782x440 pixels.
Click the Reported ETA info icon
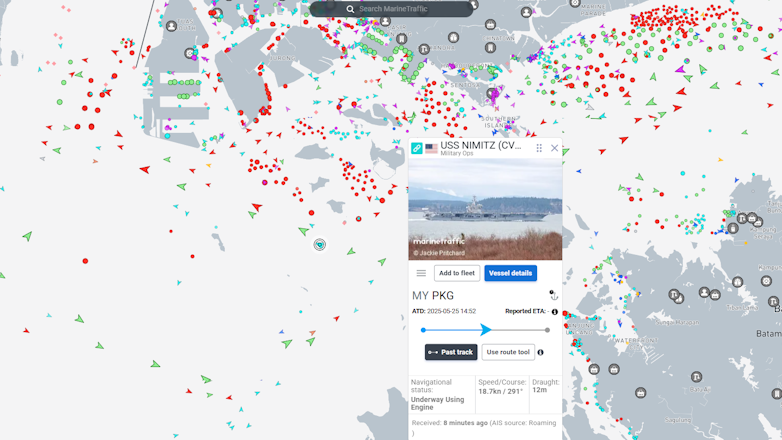[555, 312]
